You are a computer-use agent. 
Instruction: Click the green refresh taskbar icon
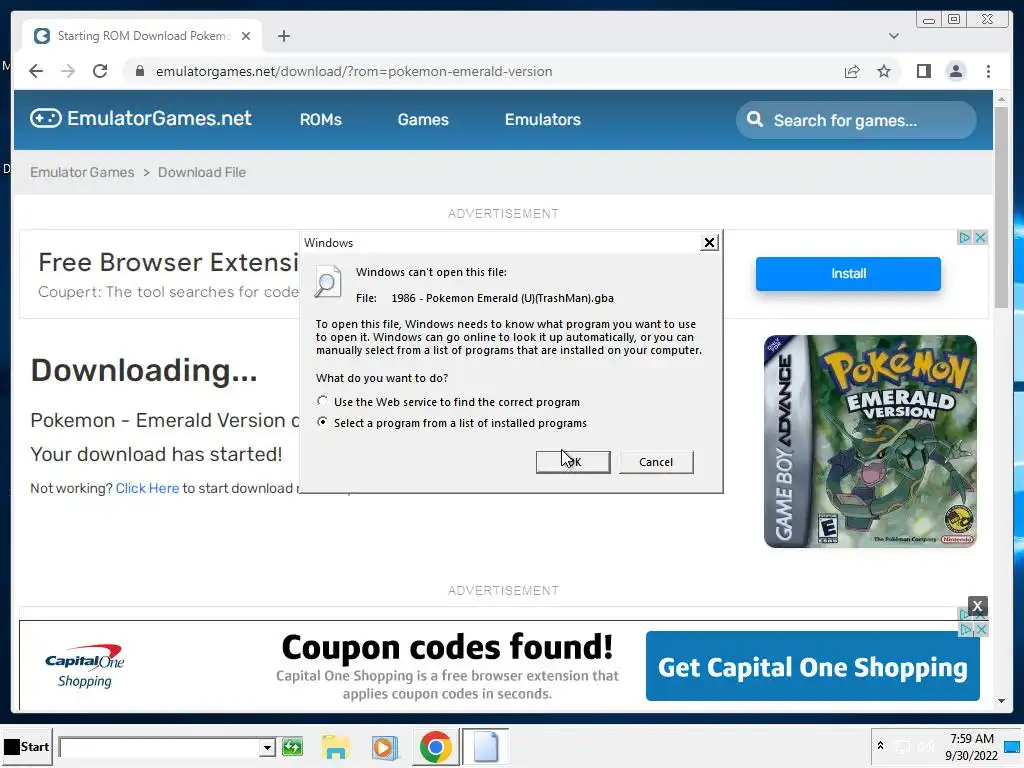point(292,746)
